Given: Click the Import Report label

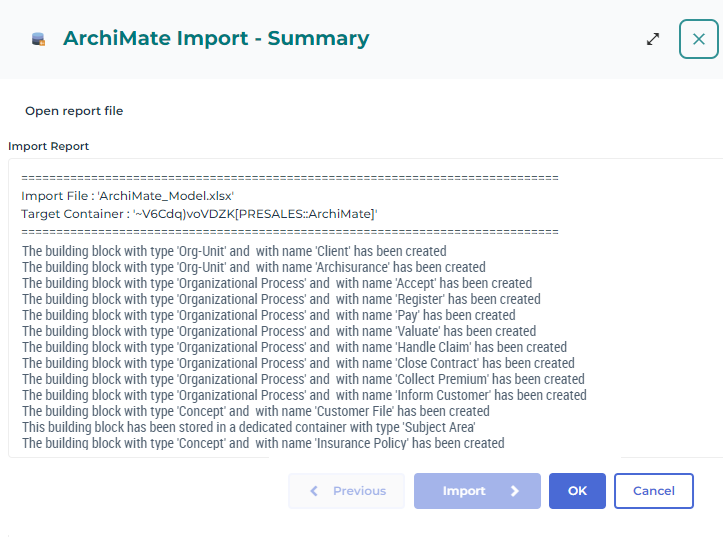Looking at the screenshot, I should [49, 146].
